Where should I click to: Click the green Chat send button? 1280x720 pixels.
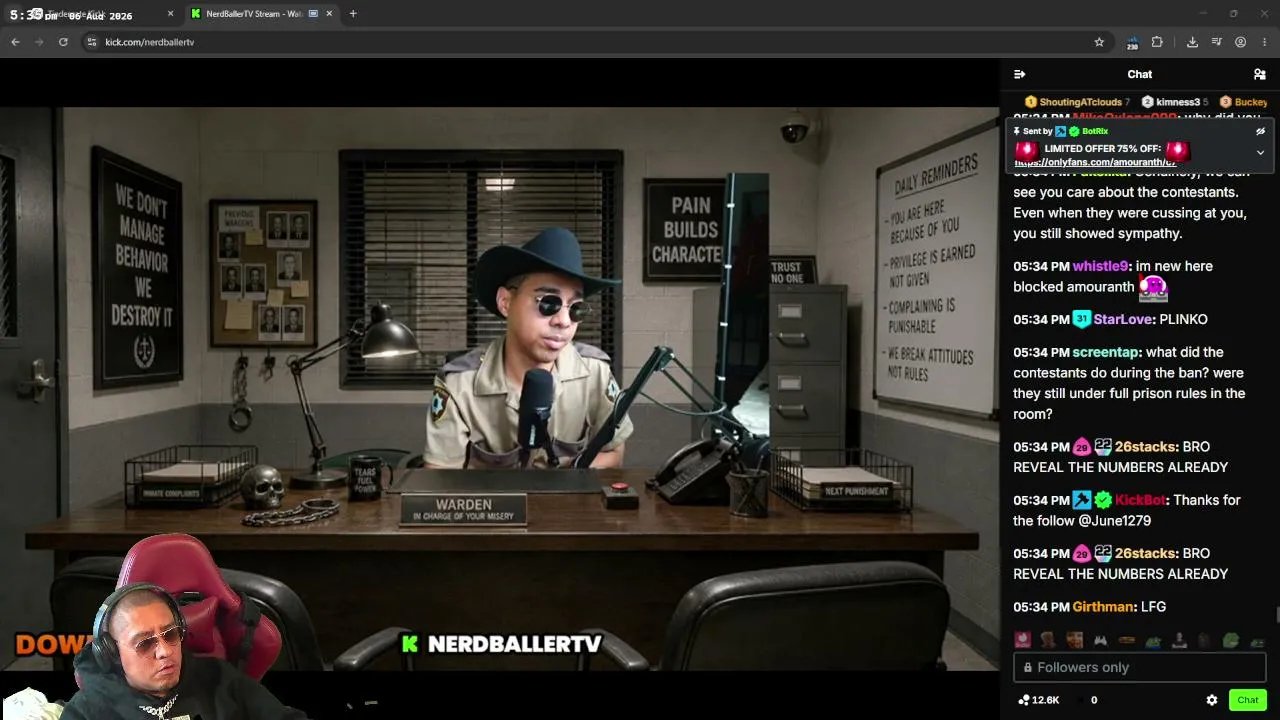pyautogui.click(x=1248, y=700)
